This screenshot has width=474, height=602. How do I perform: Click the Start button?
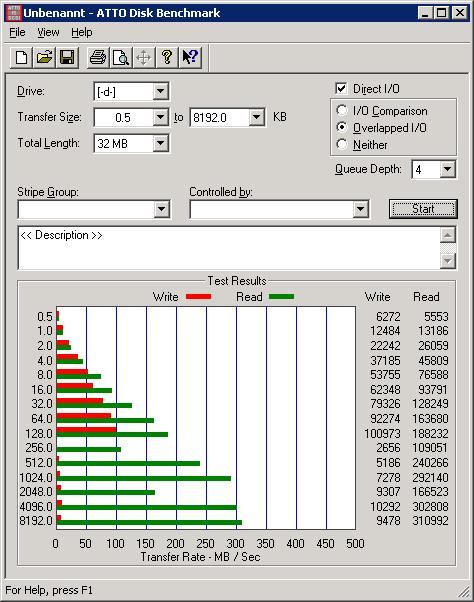click(x=423, y=209)
